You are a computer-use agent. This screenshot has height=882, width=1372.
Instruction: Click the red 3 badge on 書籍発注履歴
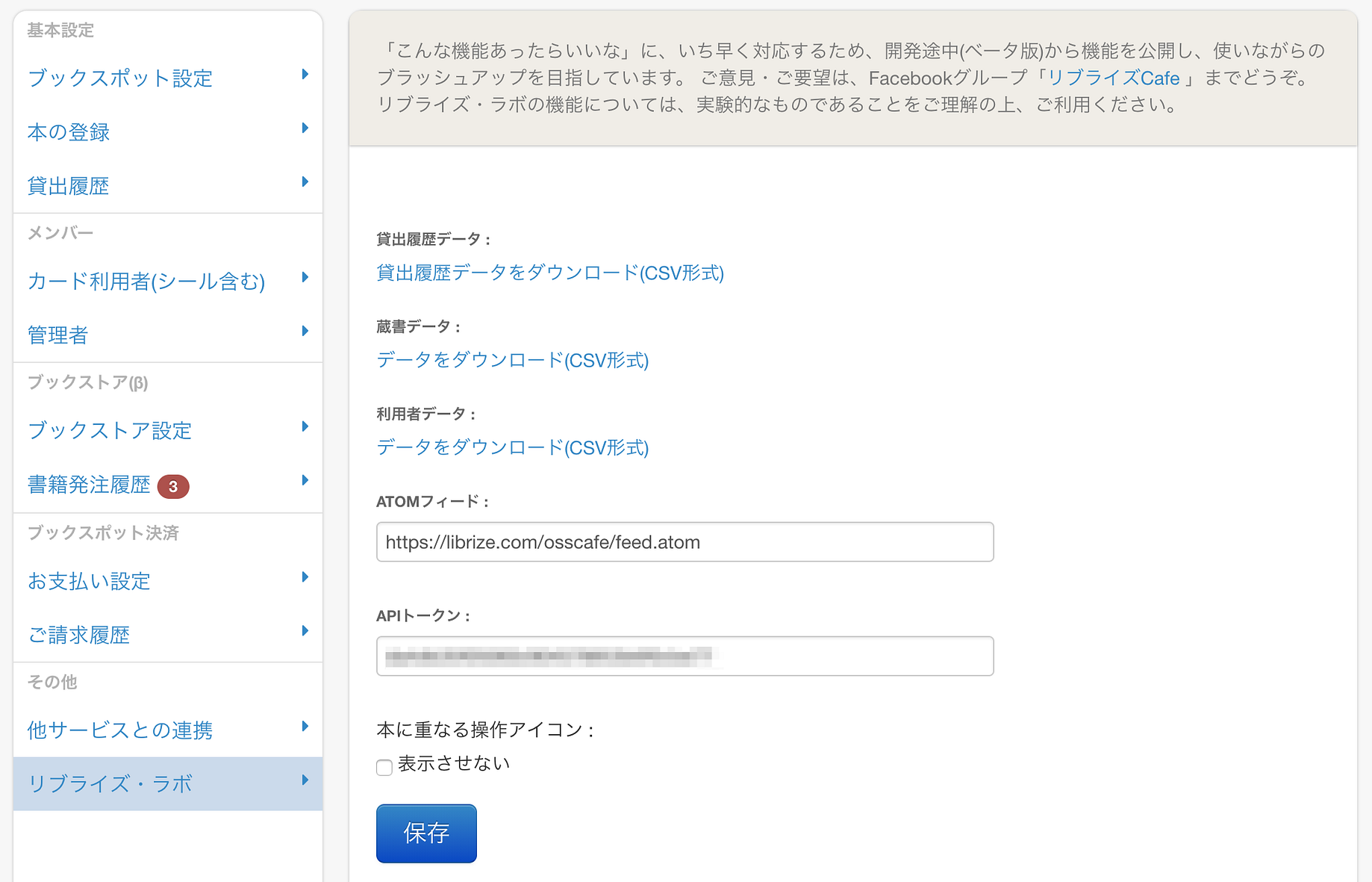173,486
